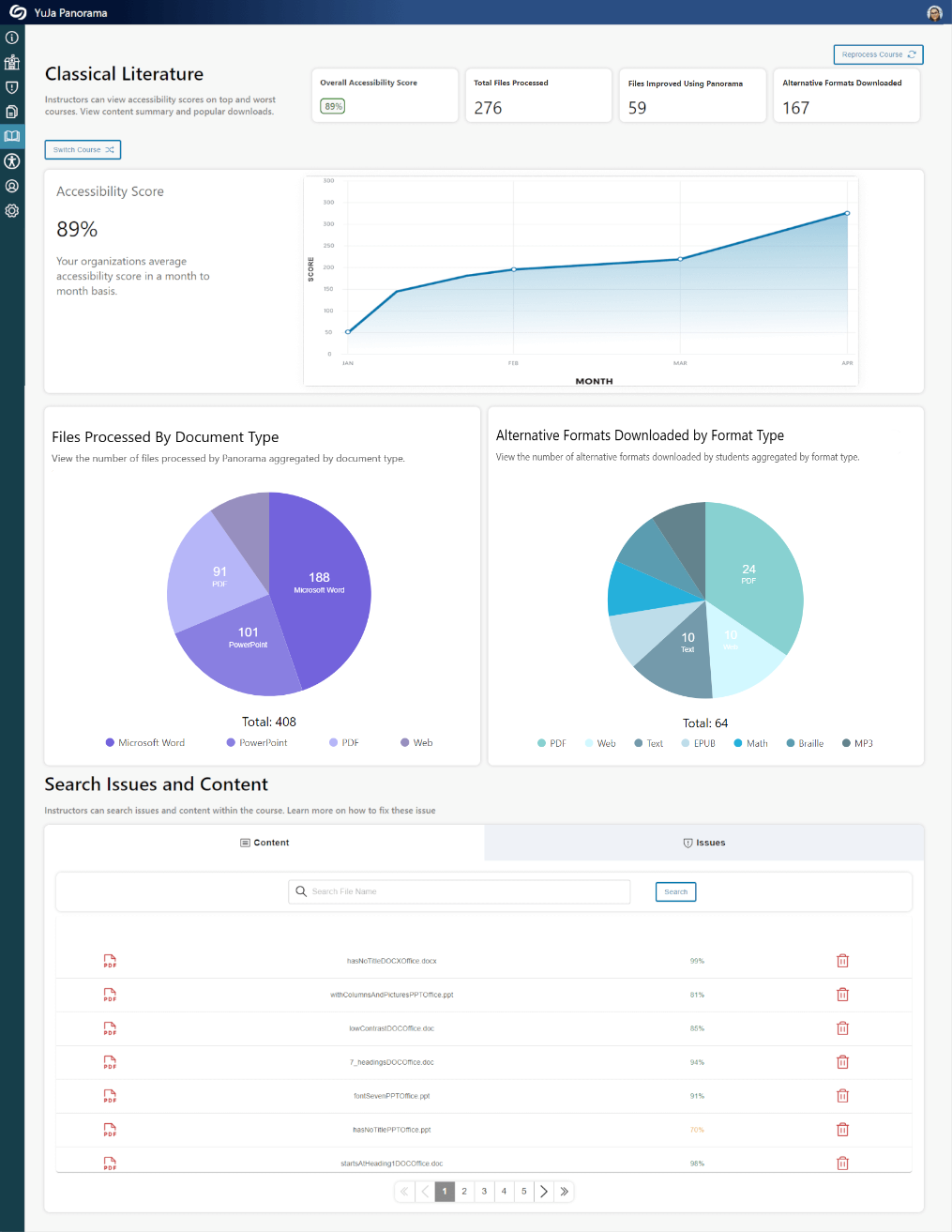
Task: Open the accessibility person sidebar icon
Action: 12,161
